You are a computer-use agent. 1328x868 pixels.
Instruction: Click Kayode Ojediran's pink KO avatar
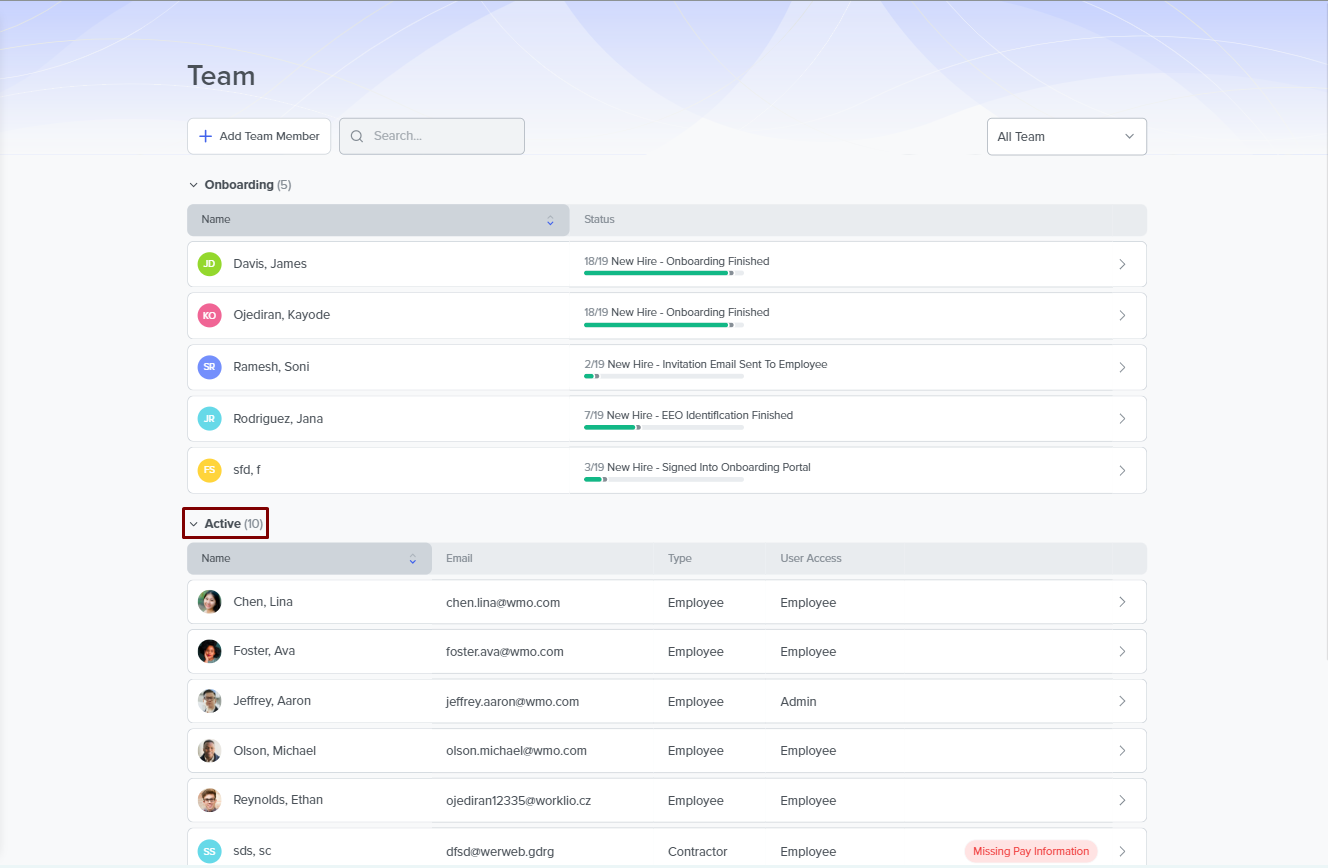point(209,315)
